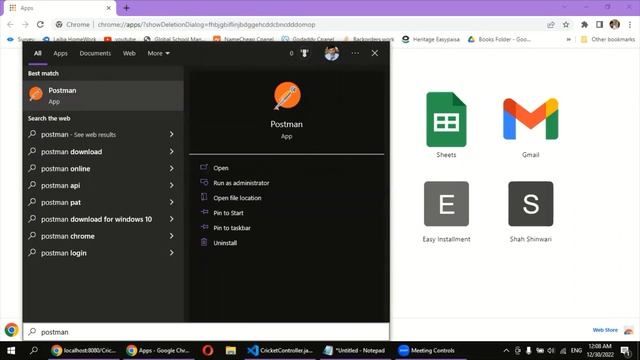Expand postman chrome suggestion arrow
Screen dimensions: 640x360
[x=171, y=236]
